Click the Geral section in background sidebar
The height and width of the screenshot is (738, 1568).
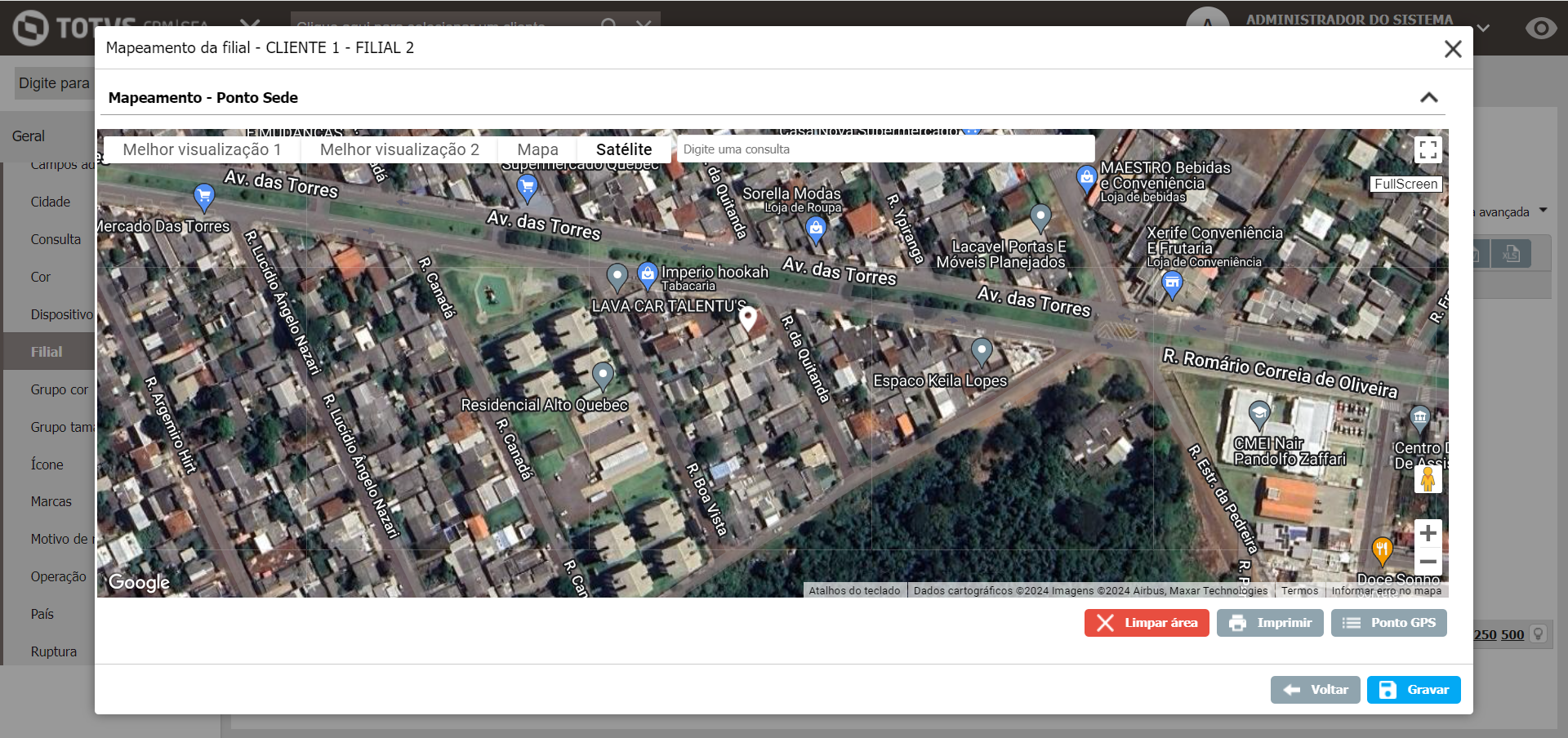(47, 136)
